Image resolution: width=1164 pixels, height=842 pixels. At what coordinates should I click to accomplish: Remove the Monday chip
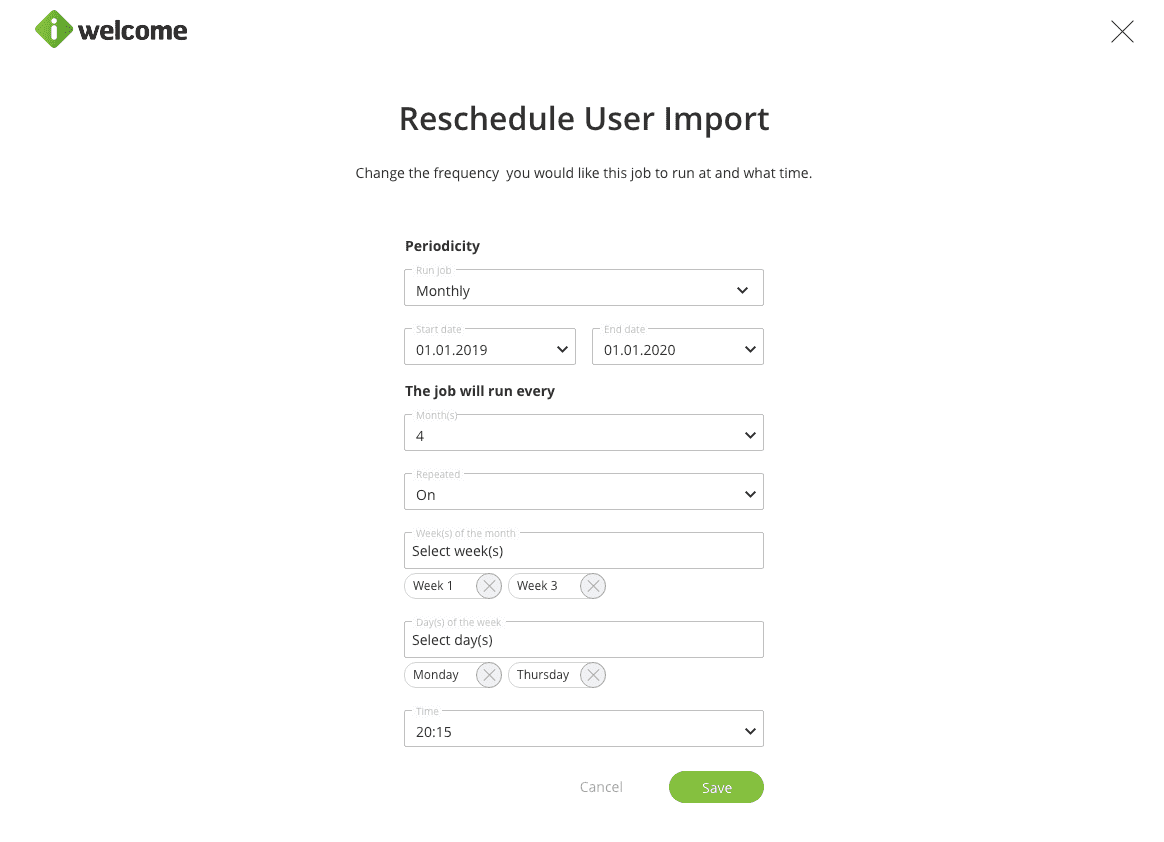click(488, 675)
